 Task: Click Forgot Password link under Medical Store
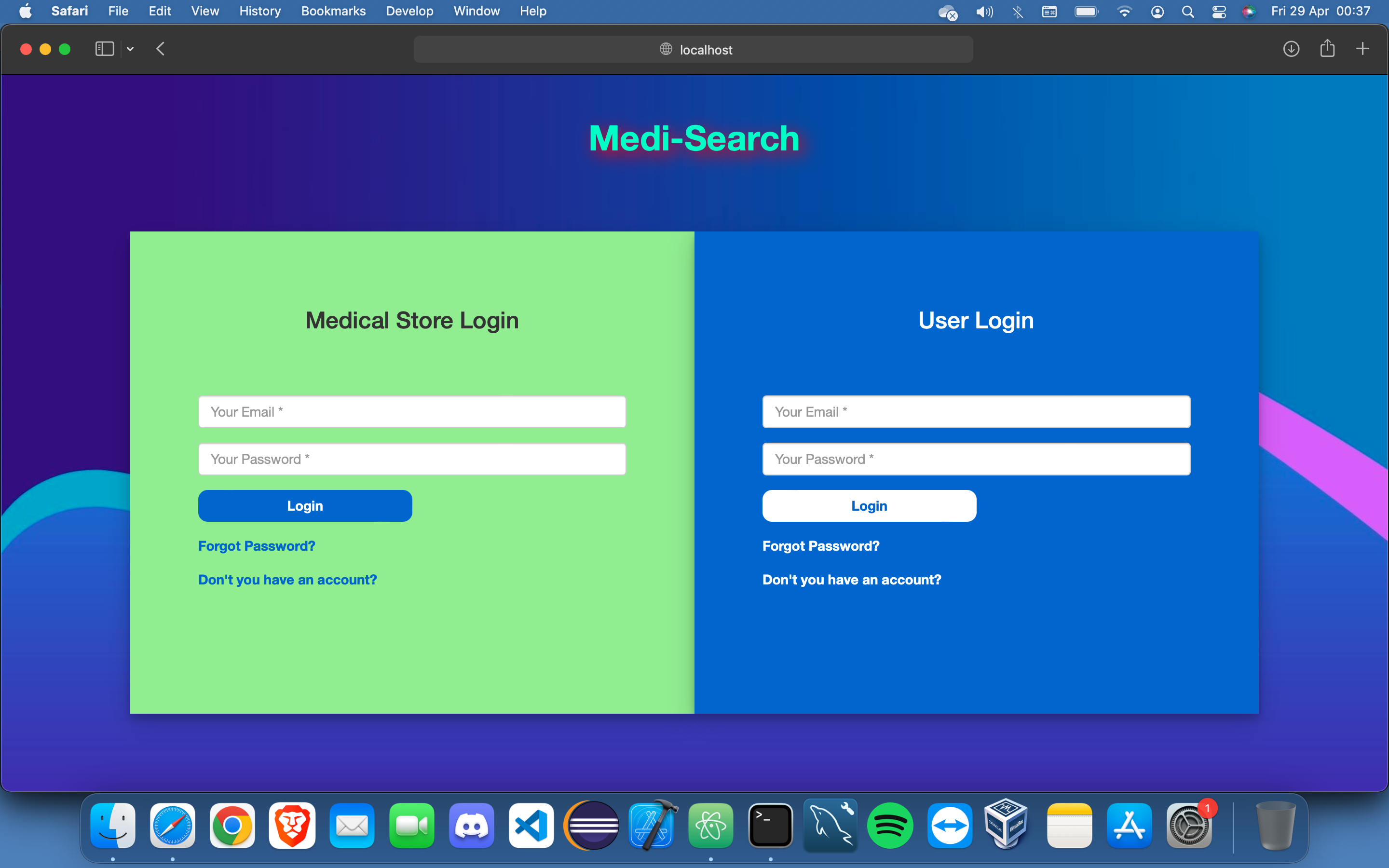[x=257, y=546]
